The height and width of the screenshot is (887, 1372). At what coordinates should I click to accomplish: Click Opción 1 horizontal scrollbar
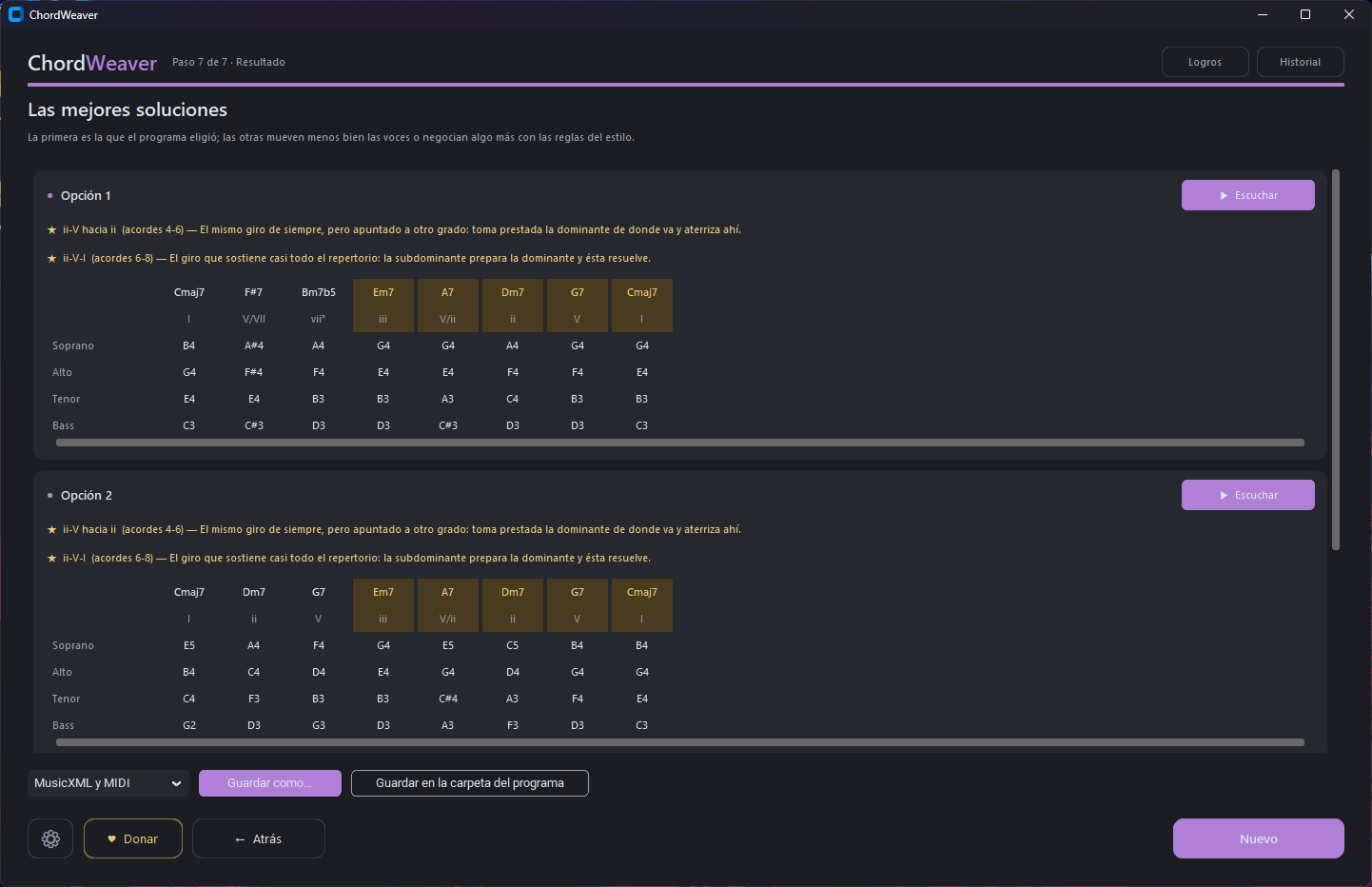click(x=680, y=443)
